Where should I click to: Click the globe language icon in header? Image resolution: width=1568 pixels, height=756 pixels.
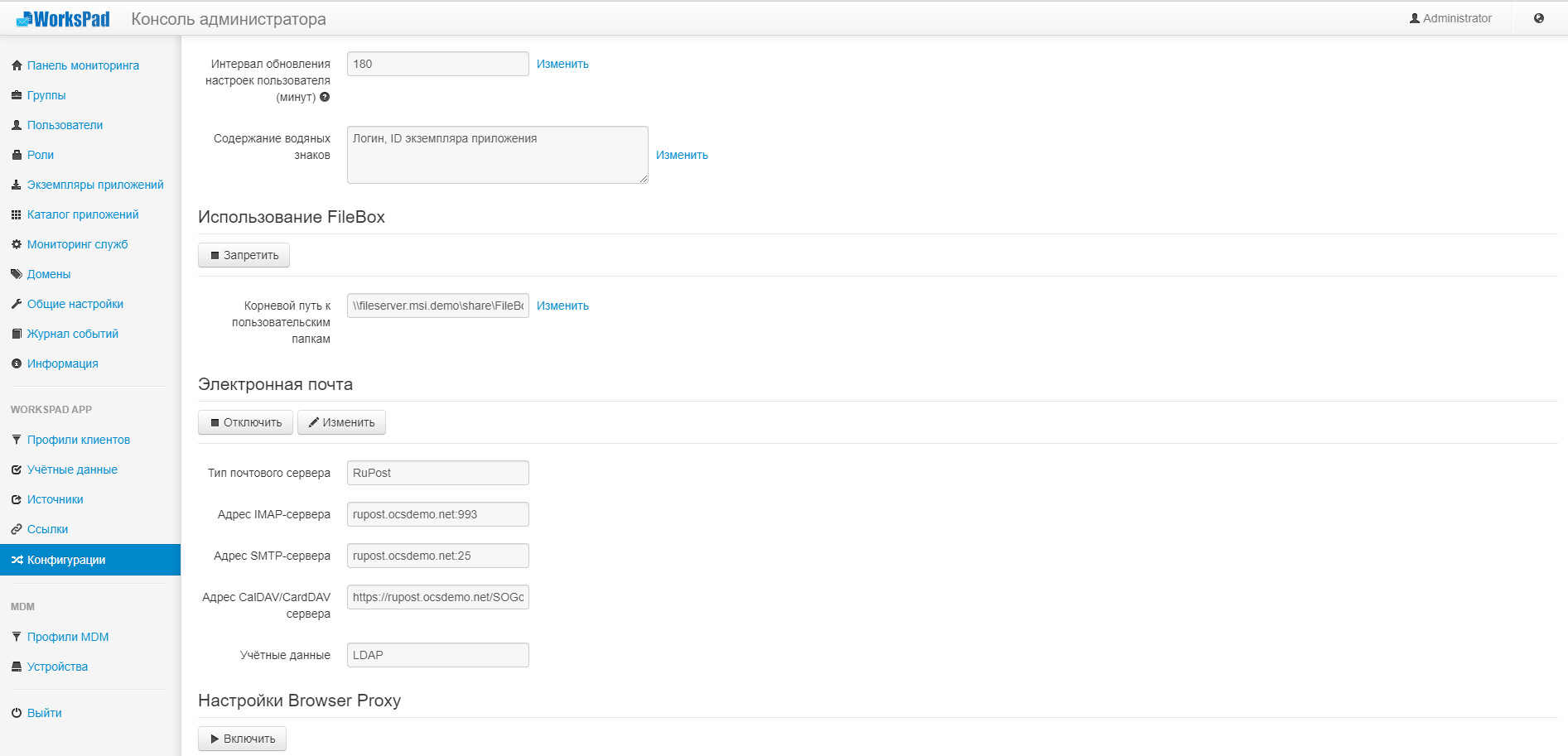point(1539,18)
